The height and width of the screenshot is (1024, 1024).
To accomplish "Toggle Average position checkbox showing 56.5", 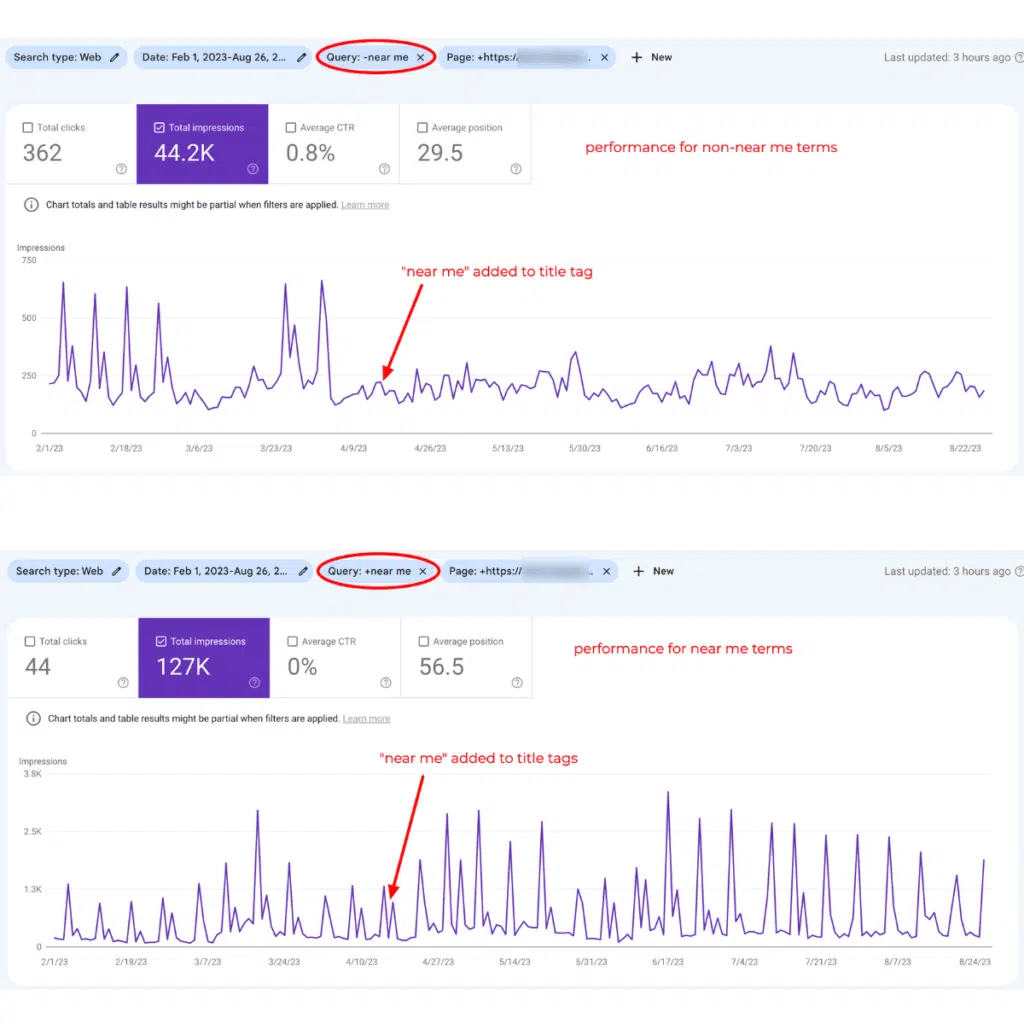I will pos(424,641).
